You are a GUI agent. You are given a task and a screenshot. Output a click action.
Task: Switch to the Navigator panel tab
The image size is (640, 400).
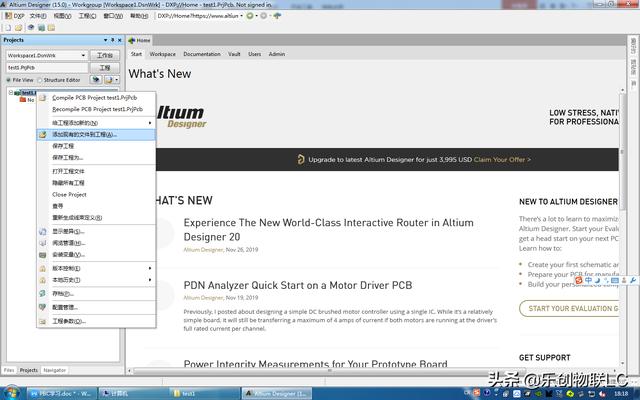(55, 370)
